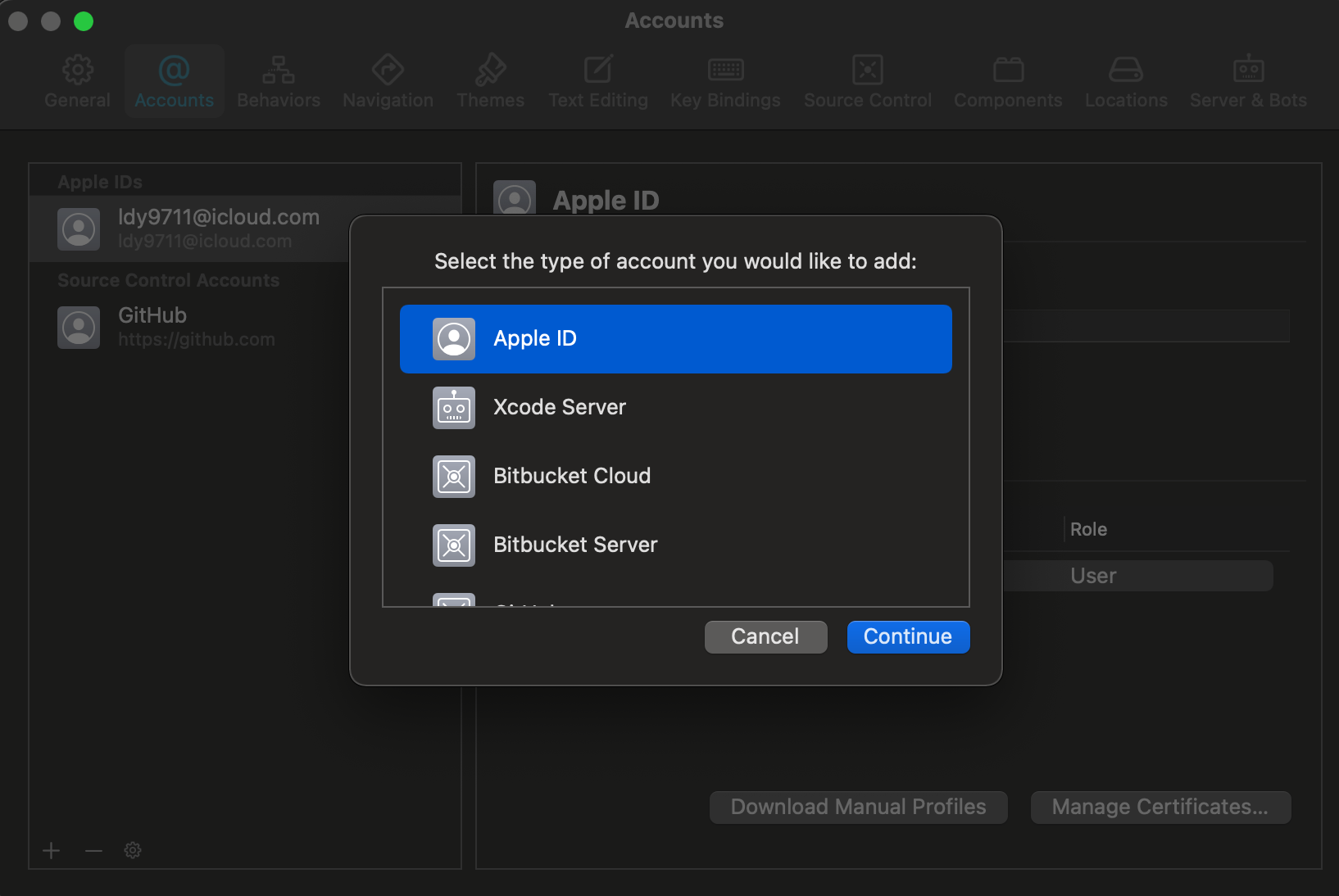1339x896 pixels.
Task: Click the minus icon to remove account
Action: [93, 851]
